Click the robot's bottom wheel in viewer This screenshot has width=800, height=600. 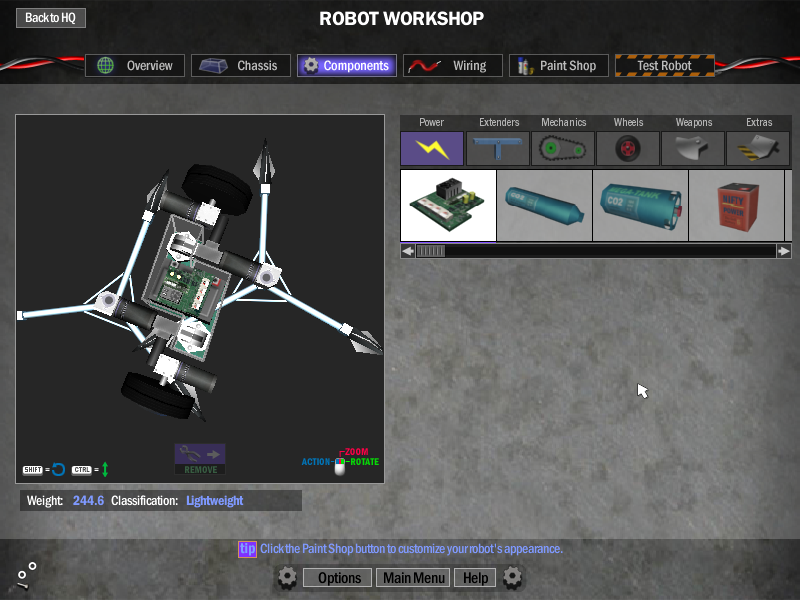tap(157, 395)
